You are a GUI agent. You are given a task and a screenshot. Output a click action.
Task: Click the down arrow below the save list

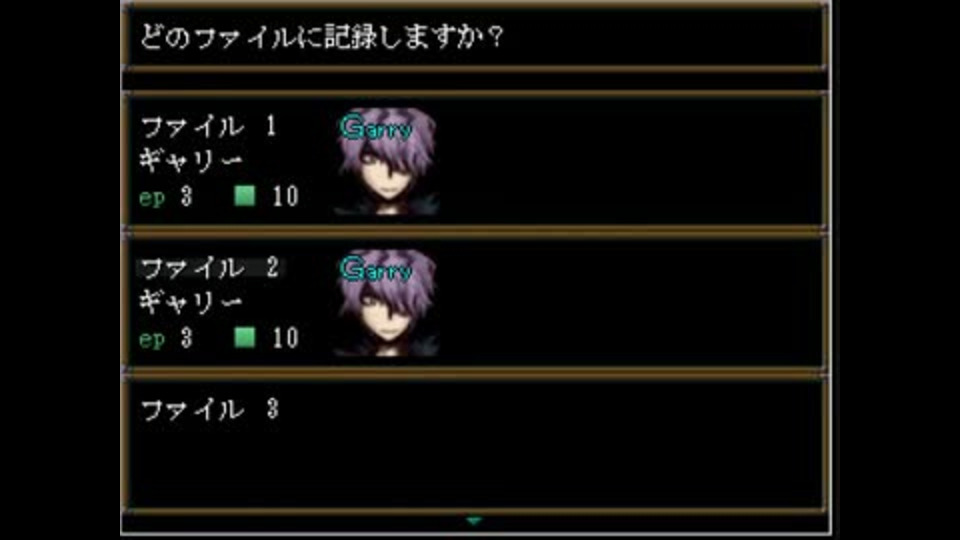pyautogui.click(x=473, y=521)
